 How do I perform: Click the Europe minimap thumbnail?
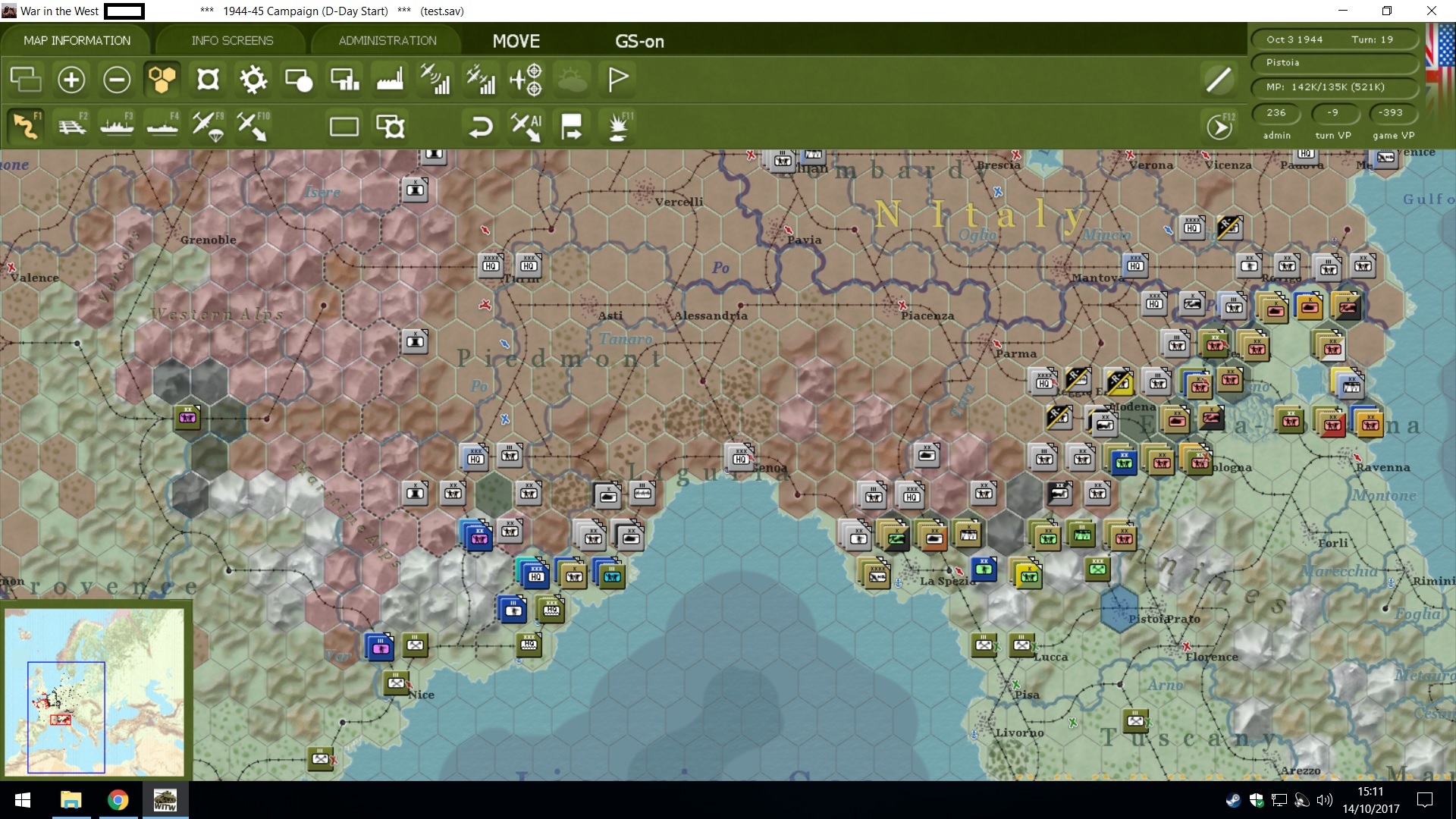[x=95, y=691]
